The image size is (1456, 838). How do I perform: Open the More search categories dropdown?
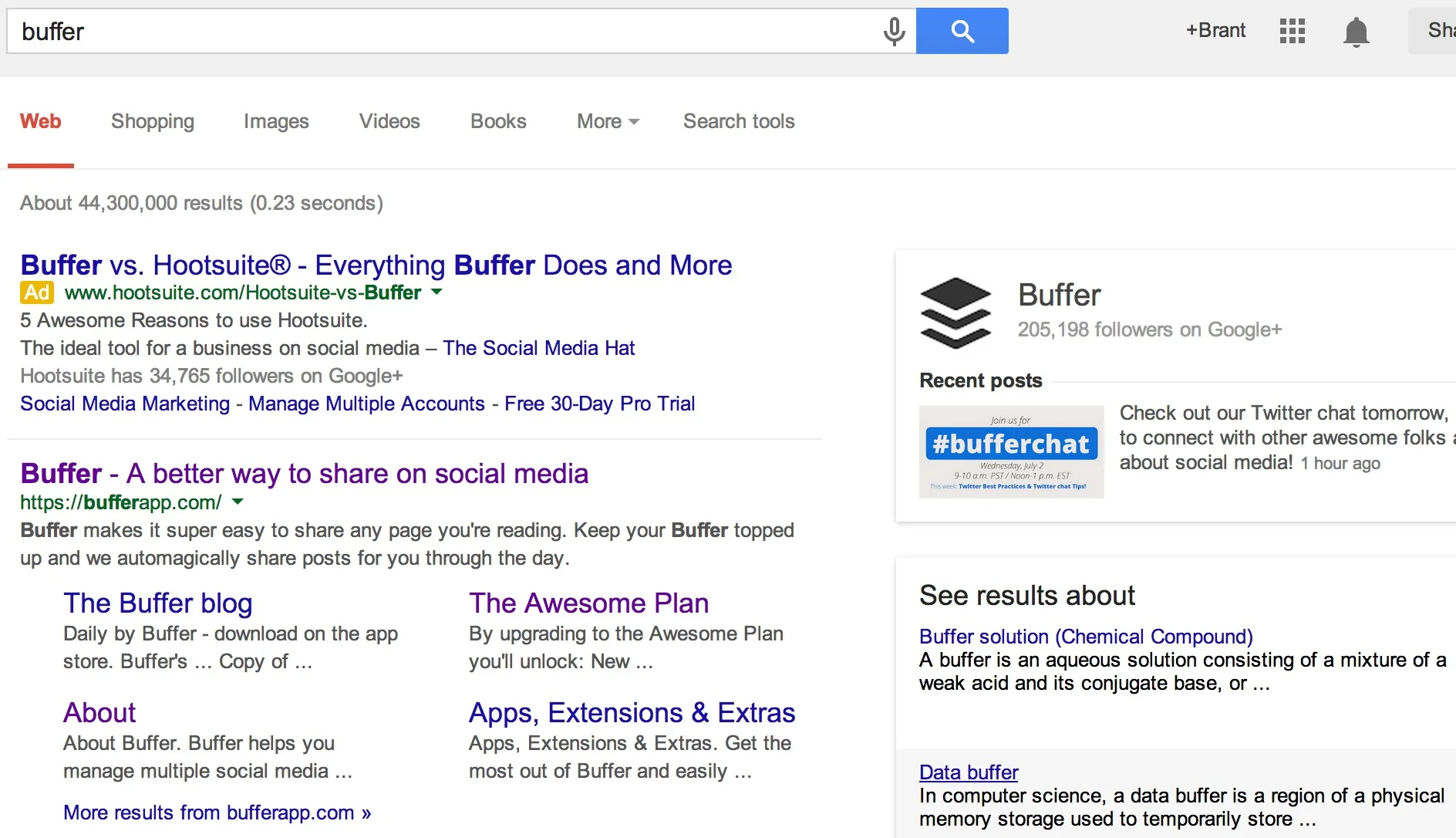click(x=608, y=121)
